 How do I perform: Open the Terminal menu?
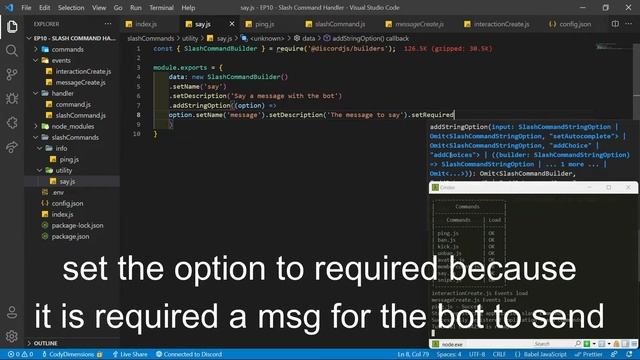point(161,8)
